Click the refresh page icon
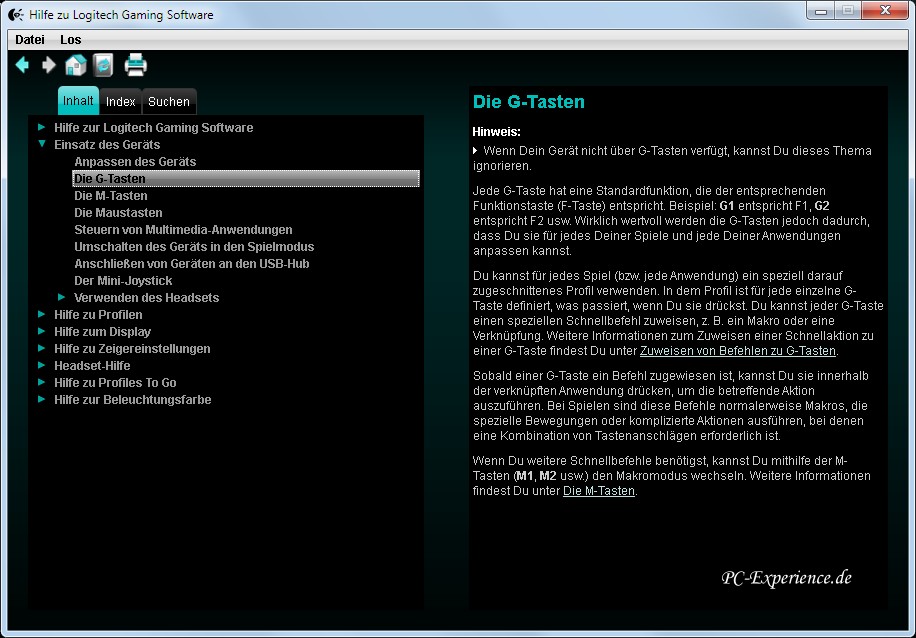 [103, 66]
